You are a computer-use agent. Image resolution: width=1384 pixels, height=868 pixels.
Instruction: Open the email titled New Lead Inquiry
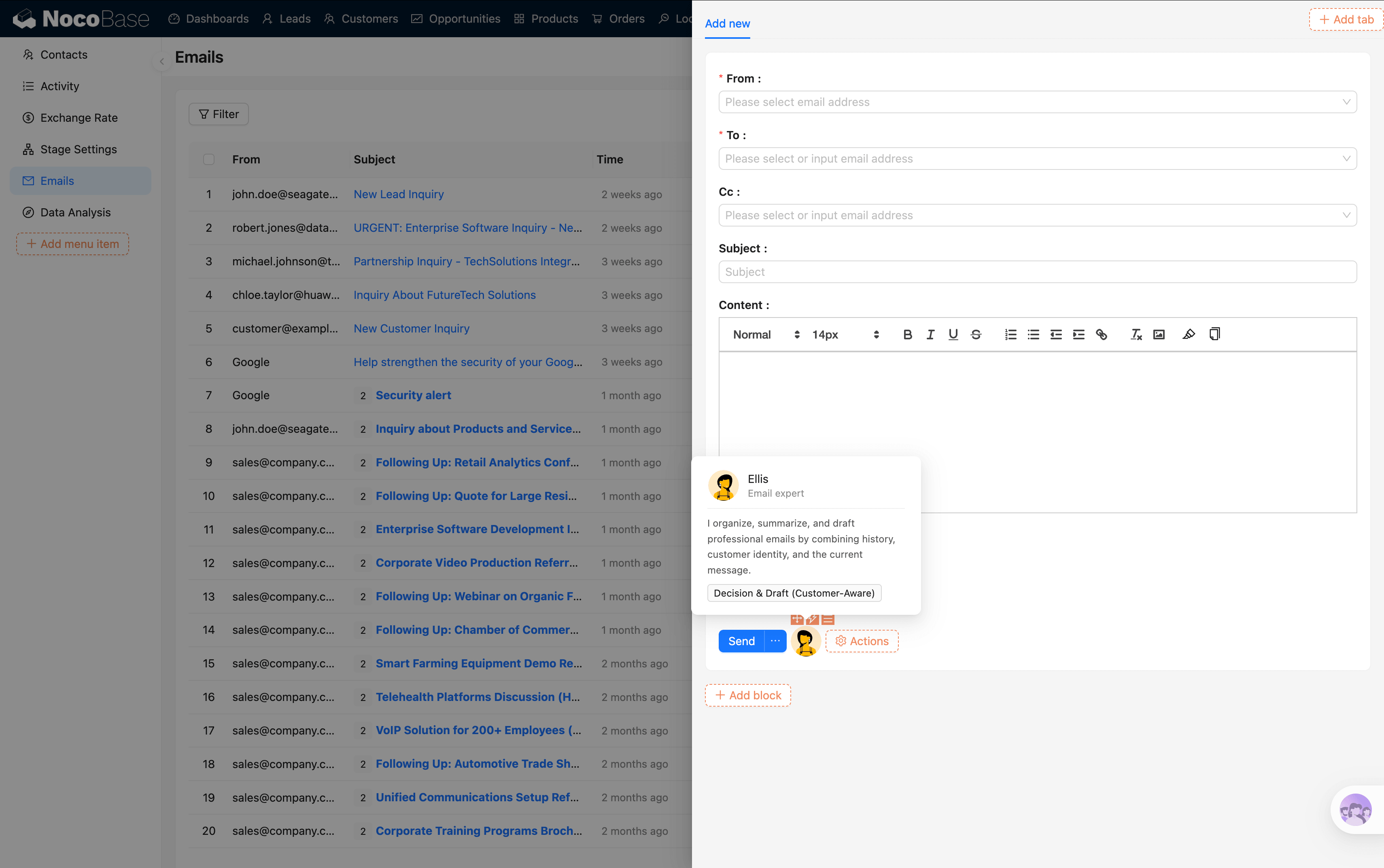pos(398,194)
